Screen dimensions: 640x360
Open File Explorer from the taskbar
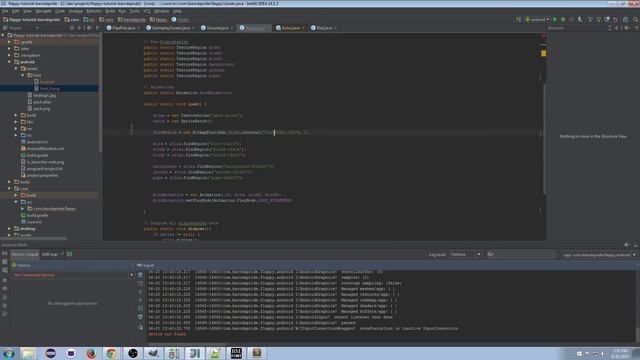pyautogui.click(x=28, y=353)
